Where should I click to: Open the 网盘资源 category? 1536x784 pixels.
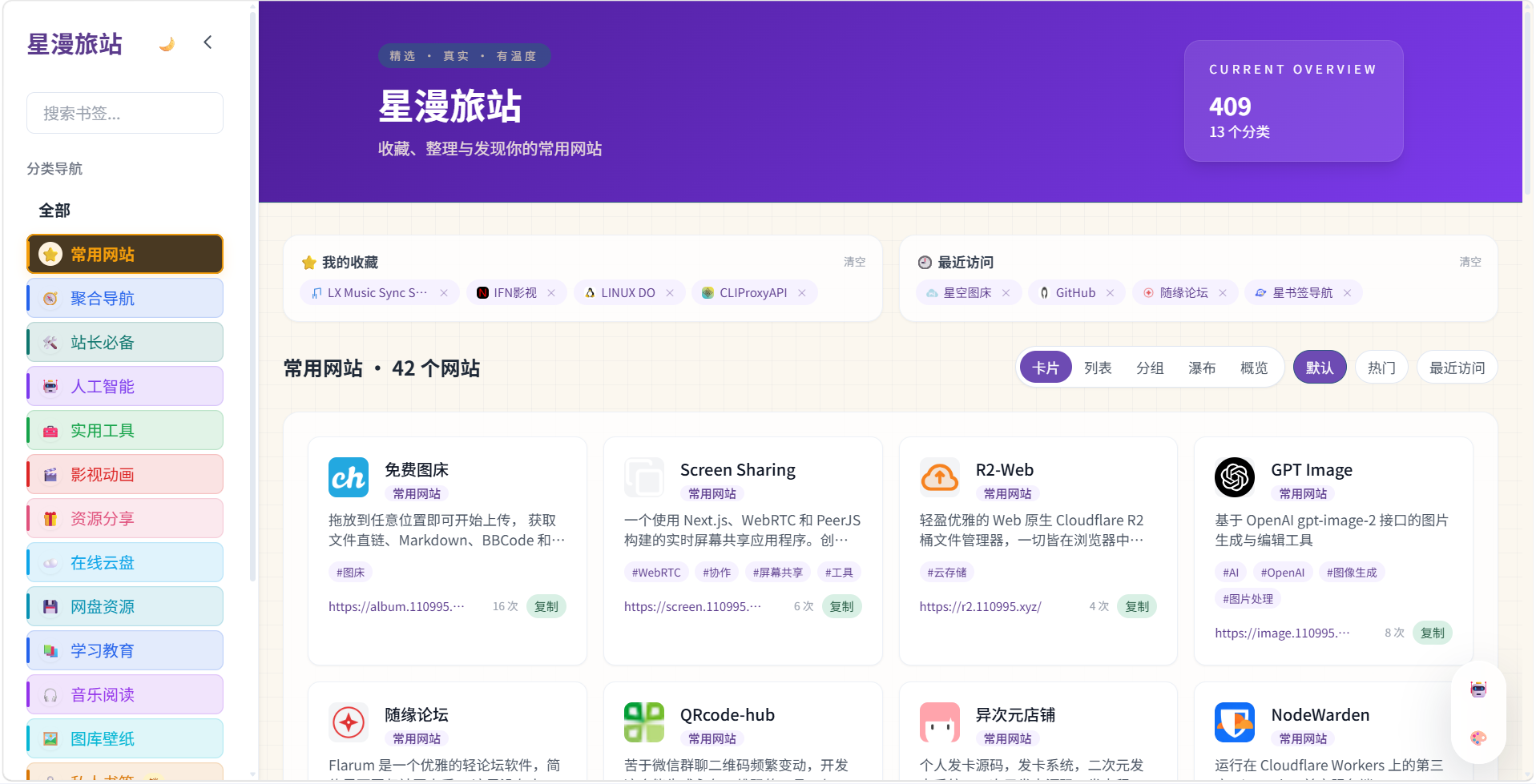pos(125,606)
